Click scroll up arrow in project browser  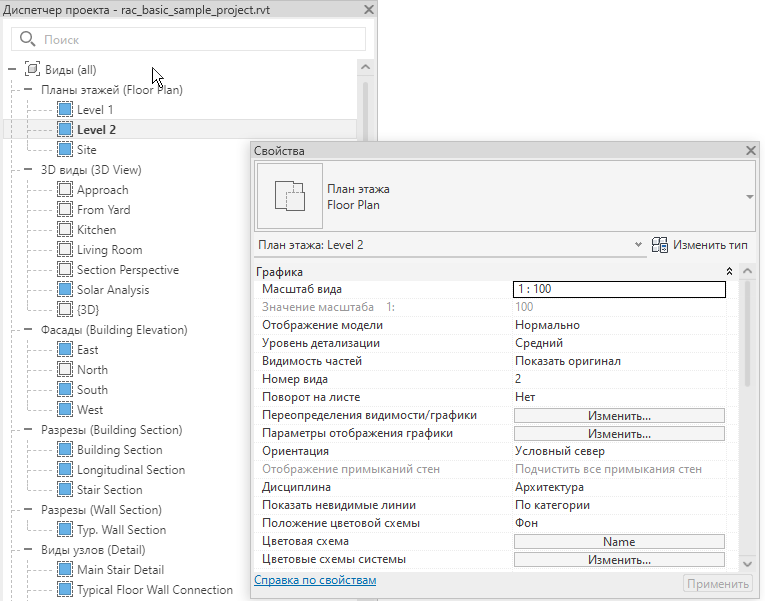tap(365, 67)
